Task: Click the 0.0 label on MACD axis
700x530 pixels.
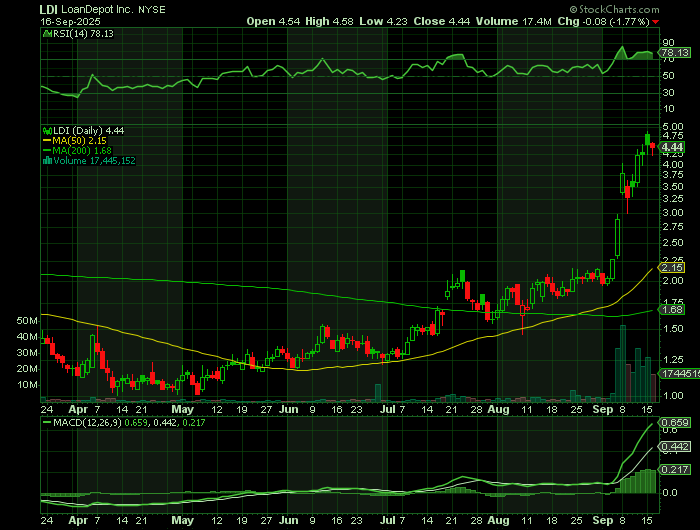Action: click(x=670, y=492)
